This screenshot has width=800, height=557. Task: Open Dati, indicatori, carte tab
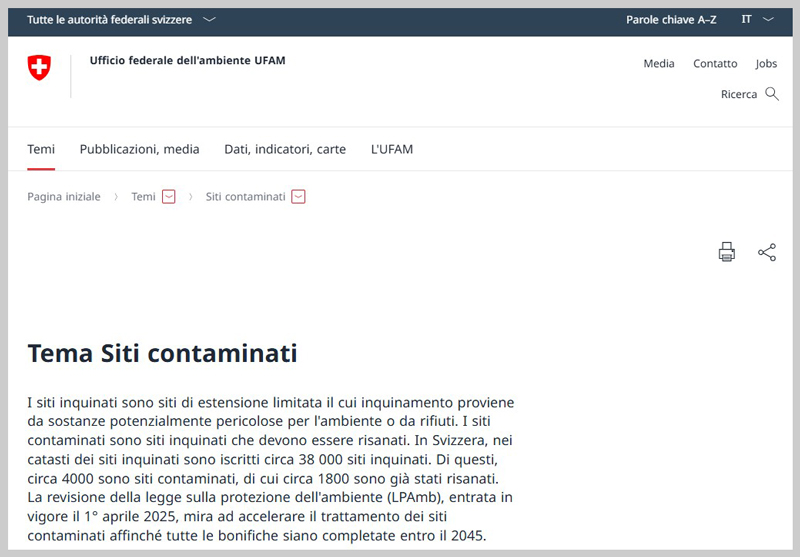(x=285, y=150)
